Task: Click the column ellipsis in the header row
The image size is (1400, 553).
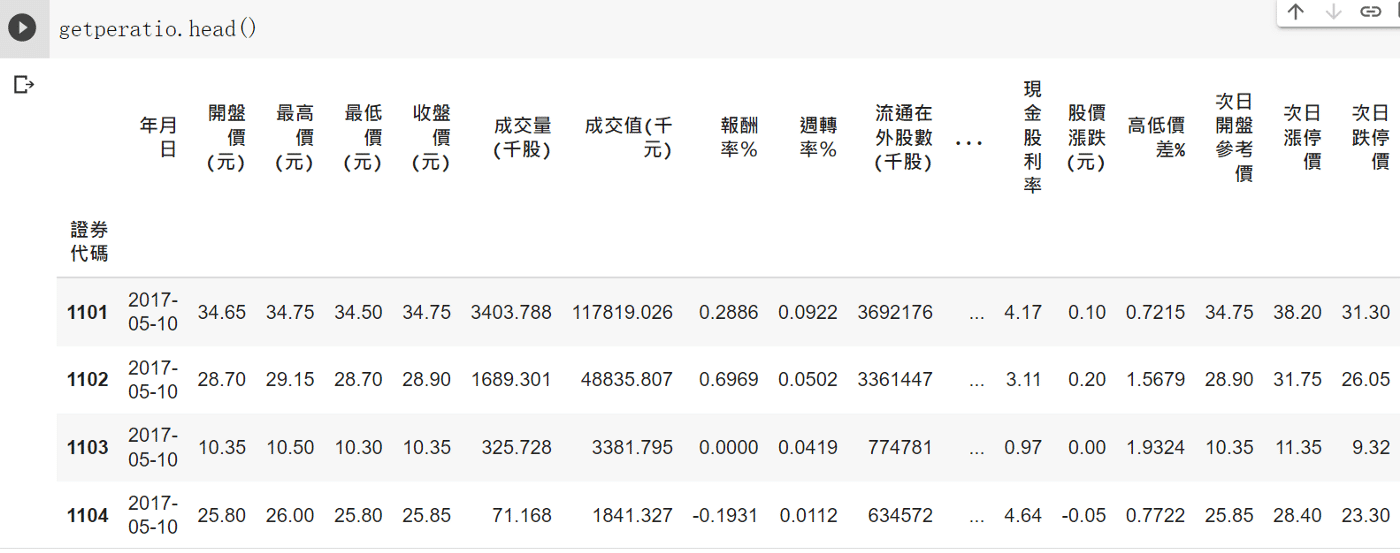Action: tap(967, 143)
